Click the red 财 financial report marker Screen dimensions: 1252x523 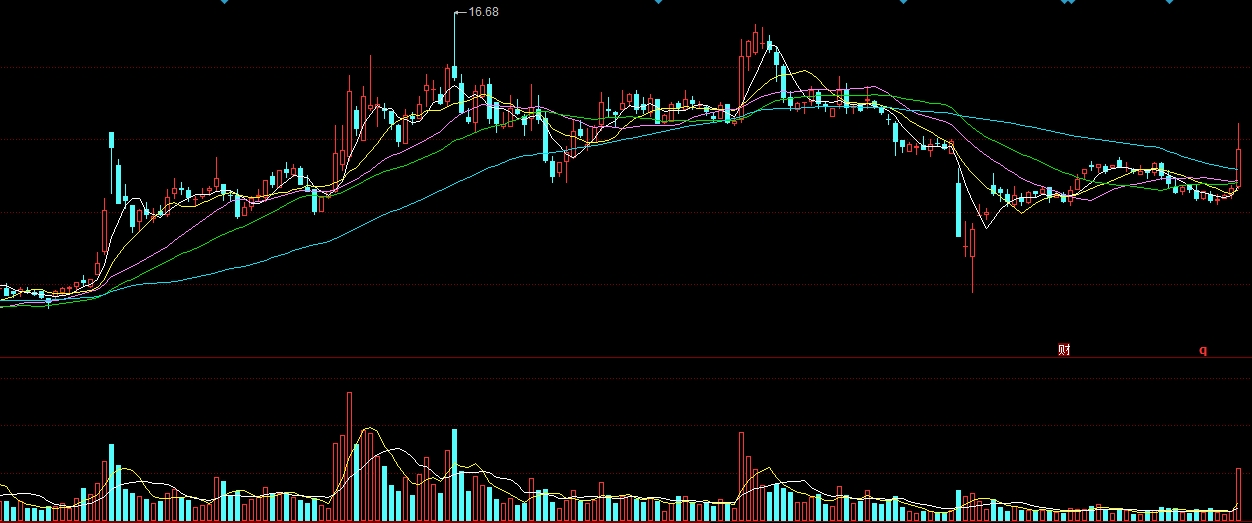tap(1064, 350)
